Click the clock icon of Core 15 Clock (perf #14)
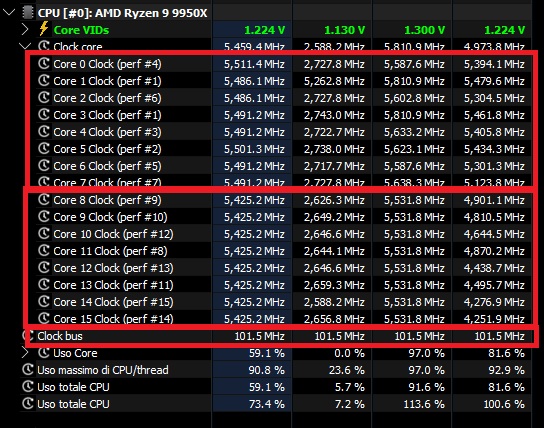This screenshot has height=428, width=544. [44, 318]
